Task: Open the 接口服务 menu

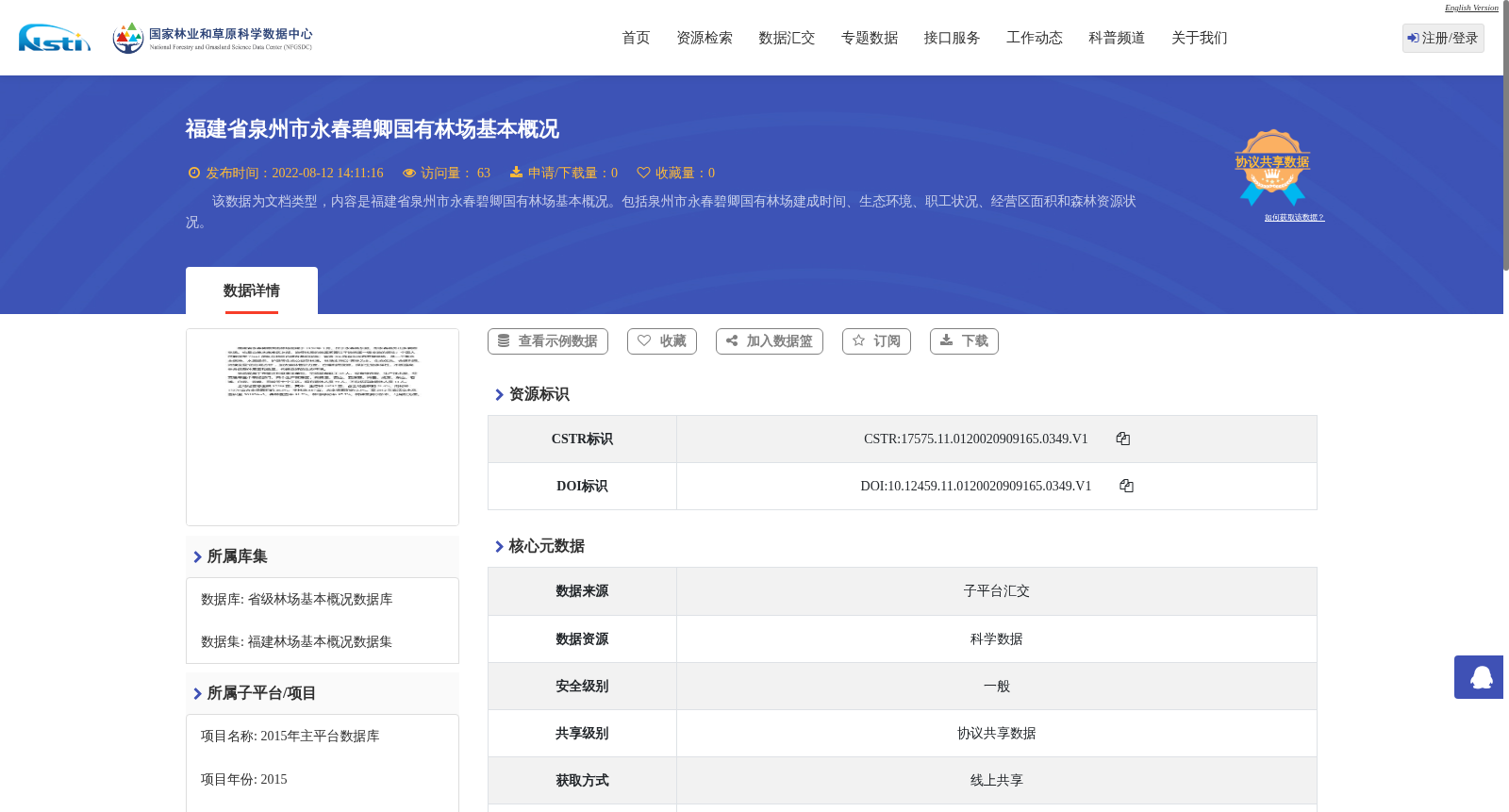Action: tap(952, 38)
